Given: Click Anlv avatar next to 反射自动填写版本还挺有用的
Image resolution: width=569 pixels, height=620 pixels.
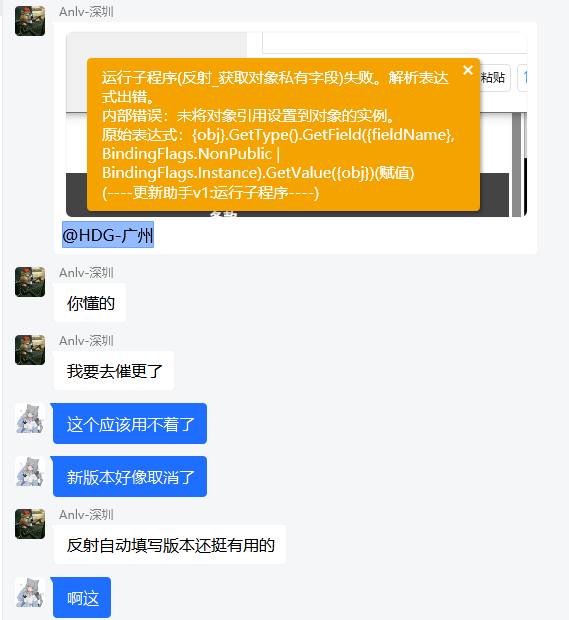Looking at the screenshot, I should point(30,524).
